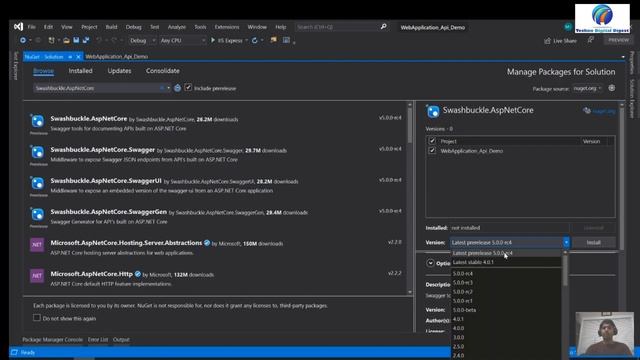Toggle Include prerelease checkbox
The height and width of the screenshot is (360, 640).
coord(188,87)
